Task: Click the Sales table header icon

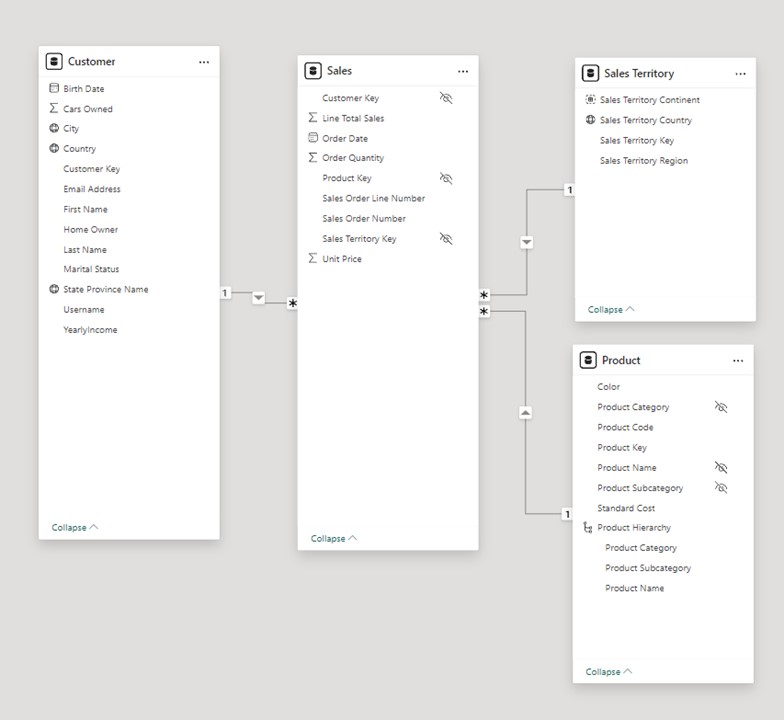Action: [313, 71]
